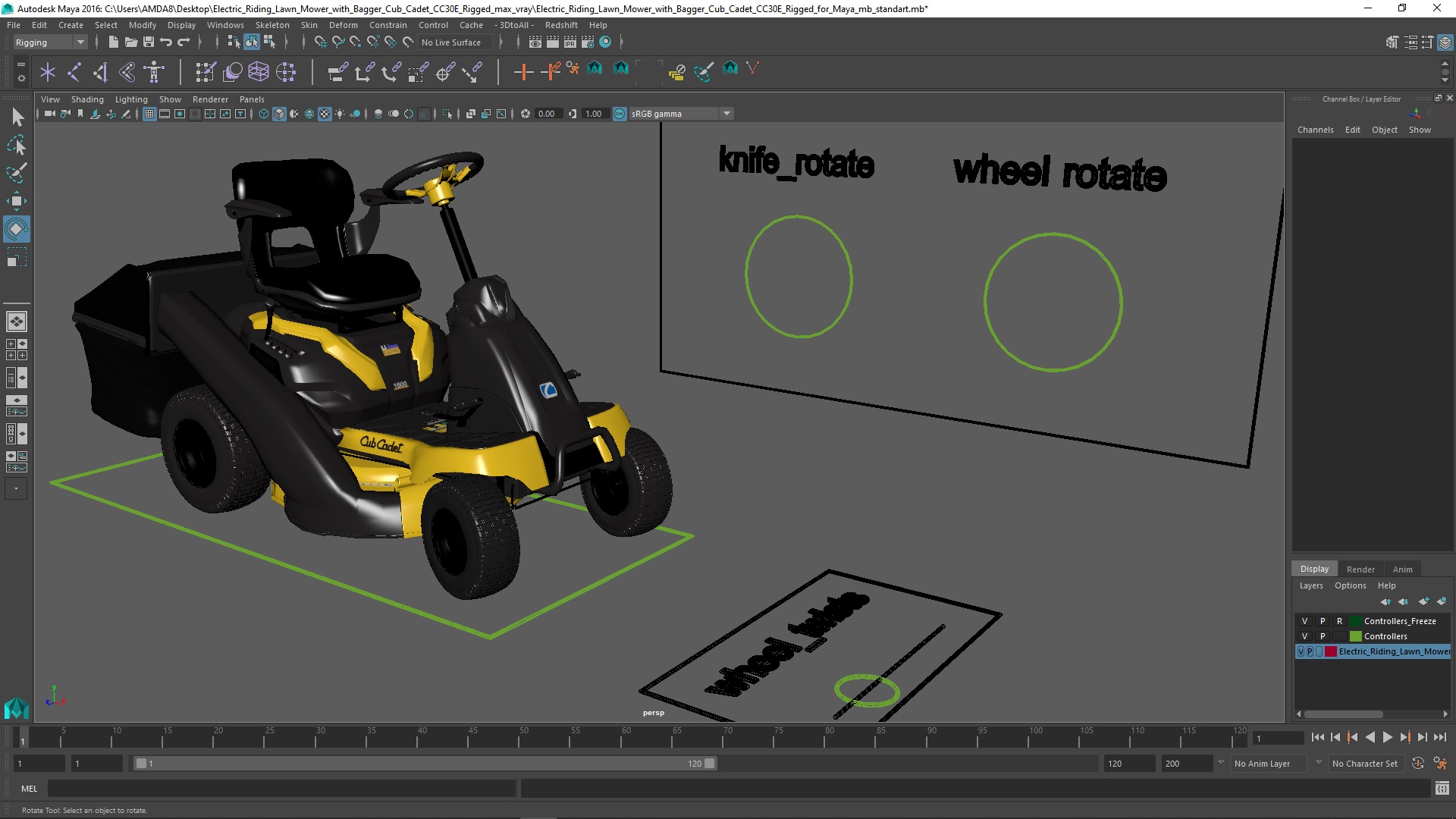Open the Rigging menu set dropdown
This screenshot has width=1456, height=819.
coord(50,42)
